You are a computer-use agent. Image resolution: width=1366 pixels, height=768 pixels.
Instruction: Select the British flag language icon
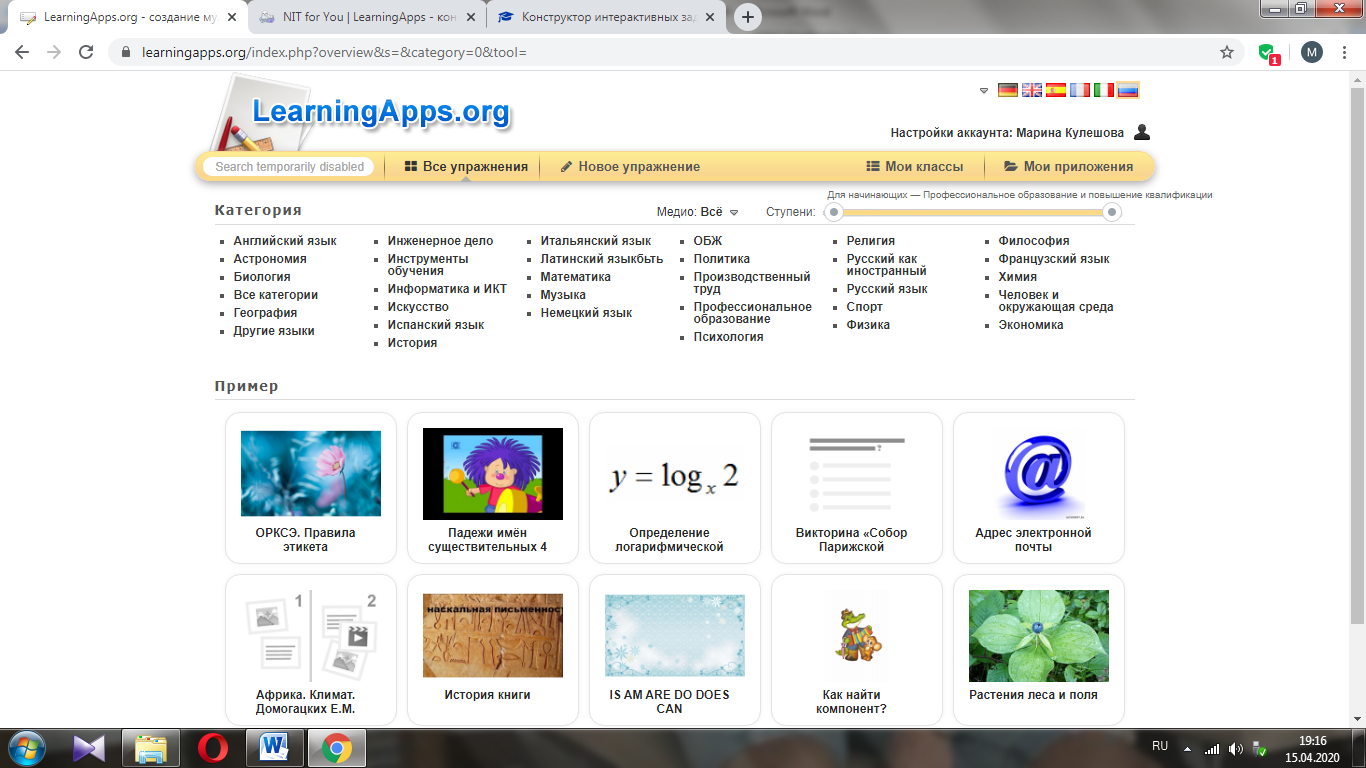pyautogui.click(x=1032, y=90)
